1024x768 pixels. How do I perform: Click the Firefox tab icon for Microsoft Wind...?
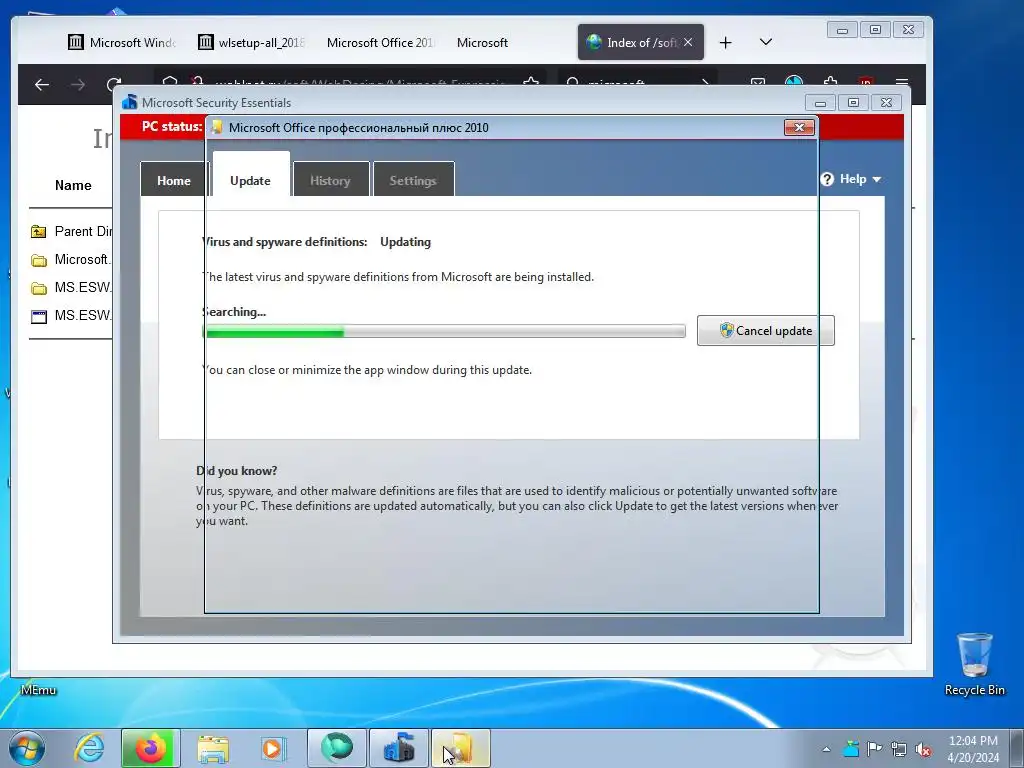[x=76, y=42]
